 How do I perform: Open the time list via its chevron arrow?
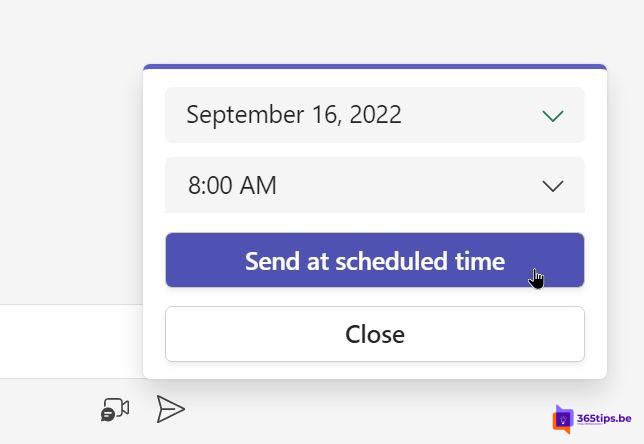tap(553, 186)
